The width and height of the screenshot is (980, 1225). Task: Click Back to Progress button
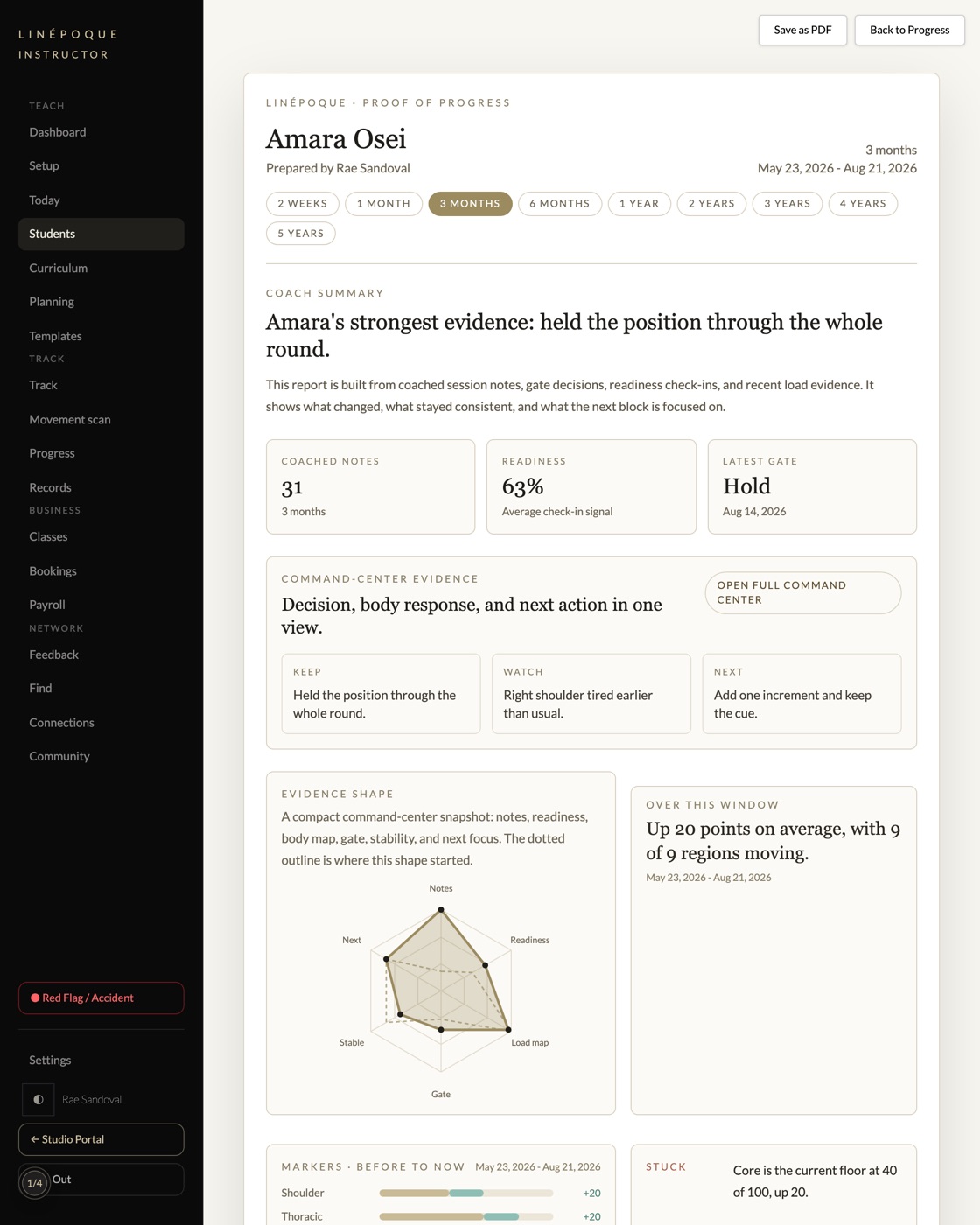[909, 31]
